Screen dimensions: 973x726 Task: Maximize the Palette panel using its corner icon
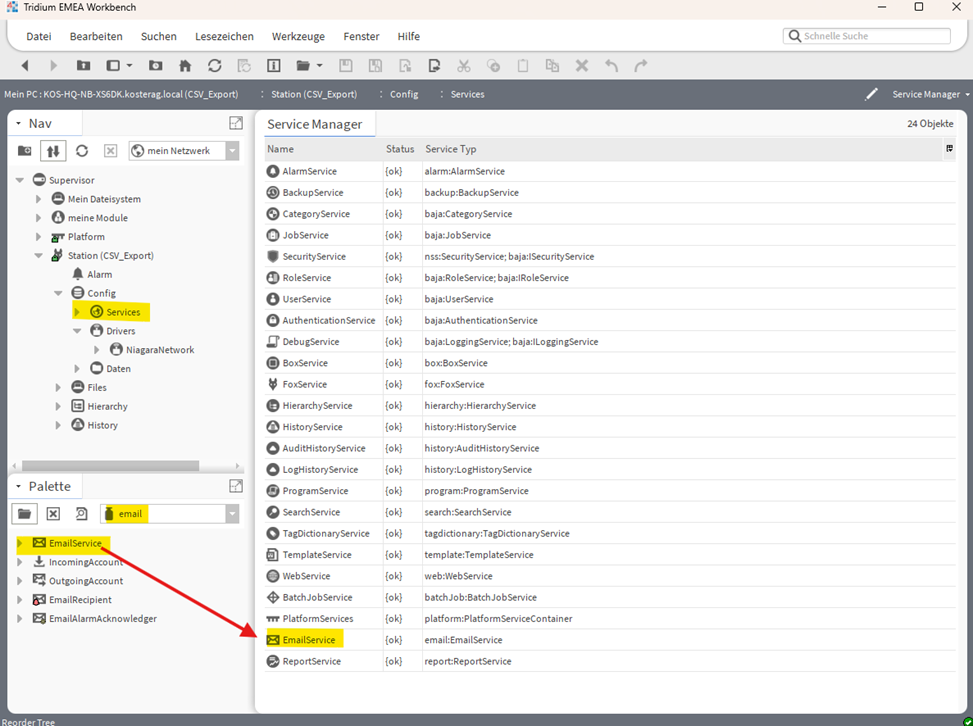click(236, 486)
